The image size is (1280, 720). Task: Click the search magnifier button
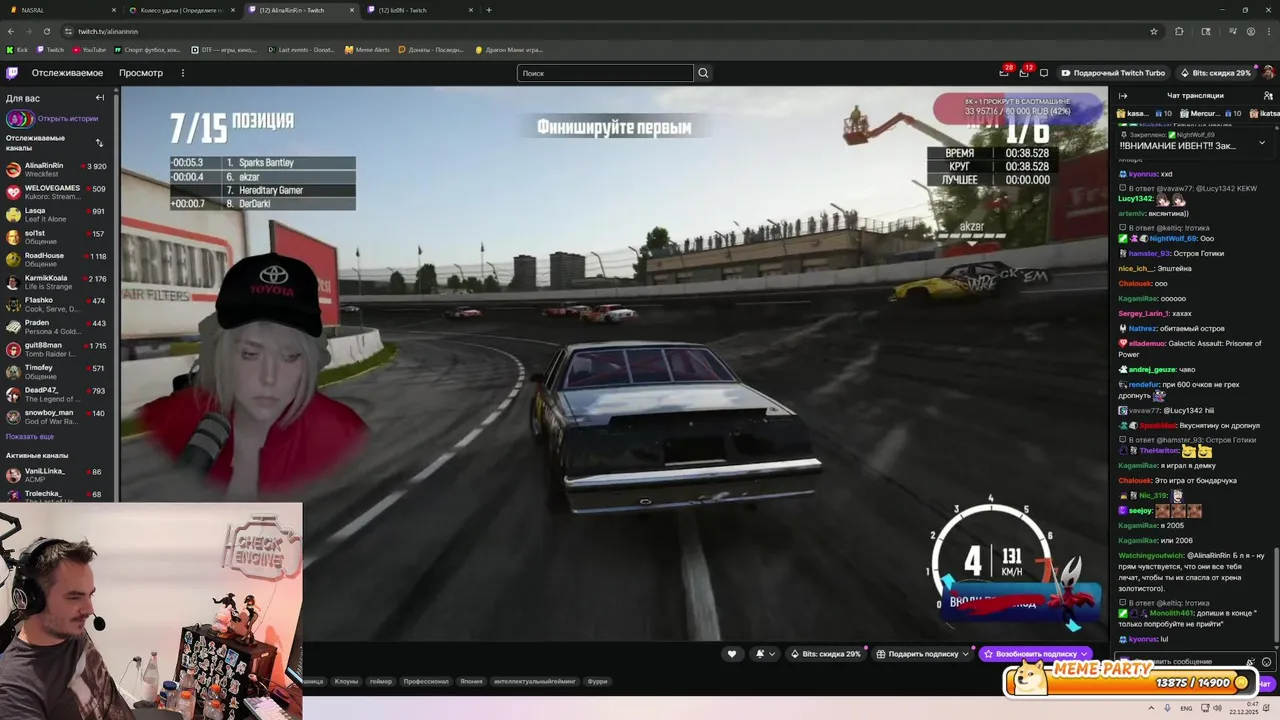703,73
